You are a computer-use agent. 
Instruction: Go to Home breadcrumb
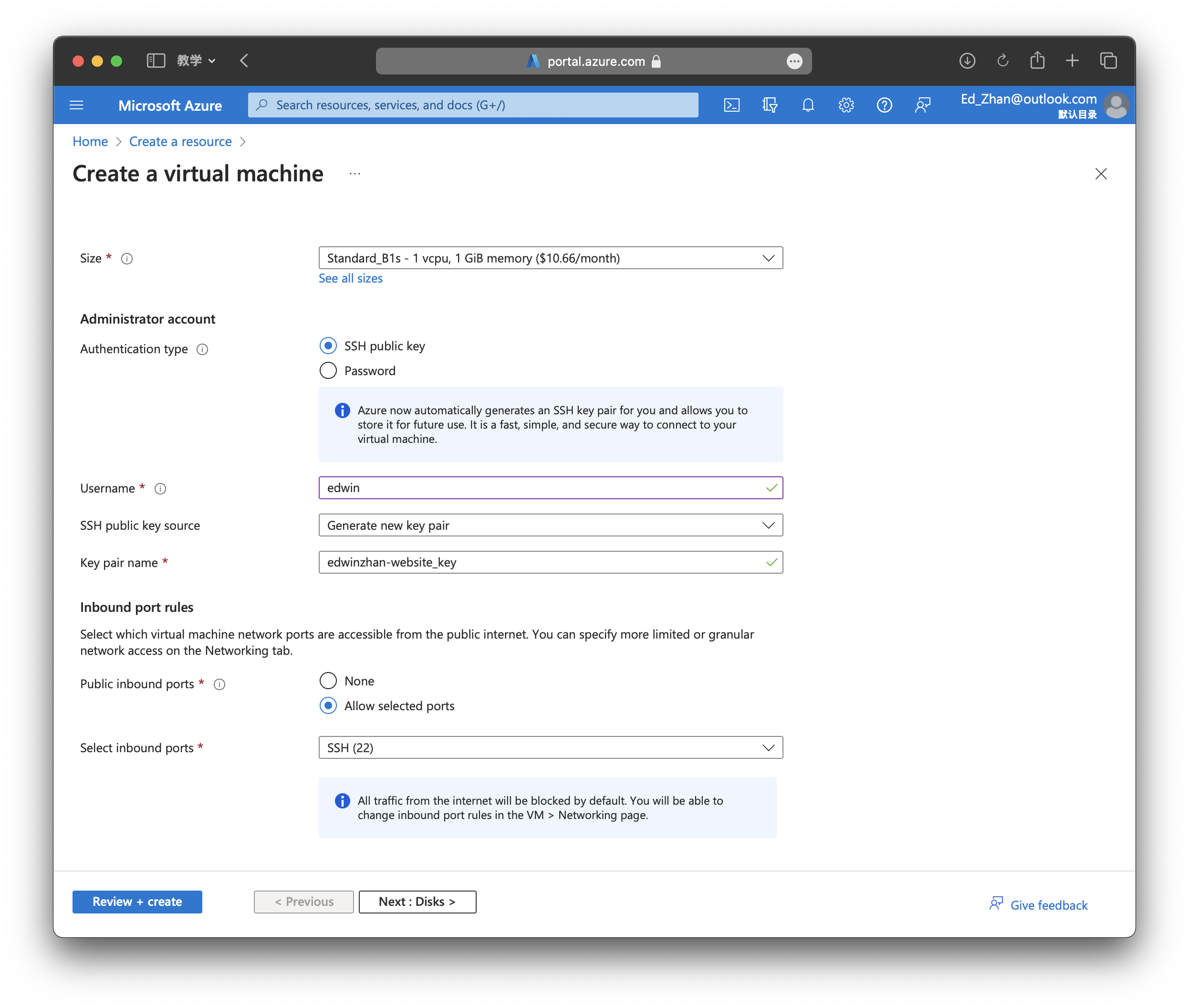point(90,142)
